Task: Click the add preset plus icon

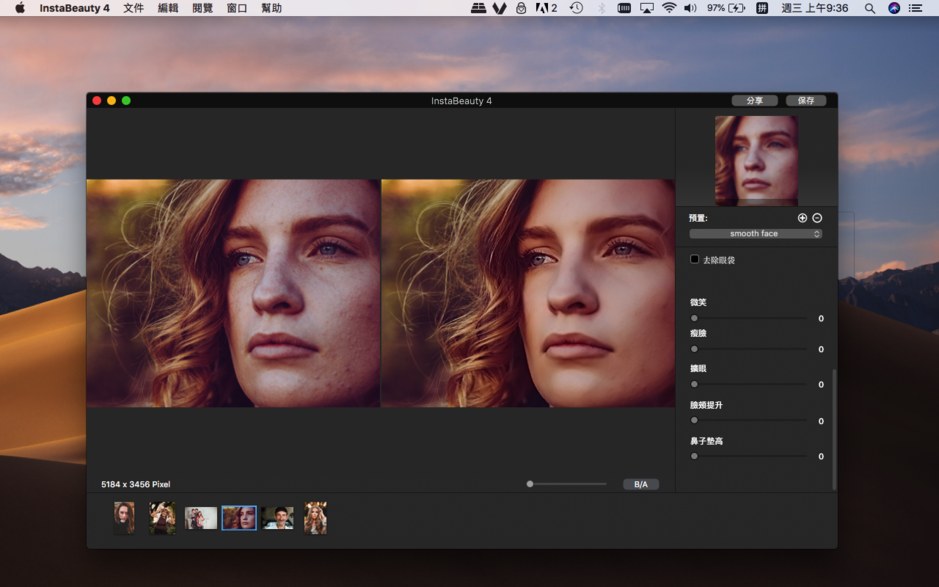Action: click(800, 217)
